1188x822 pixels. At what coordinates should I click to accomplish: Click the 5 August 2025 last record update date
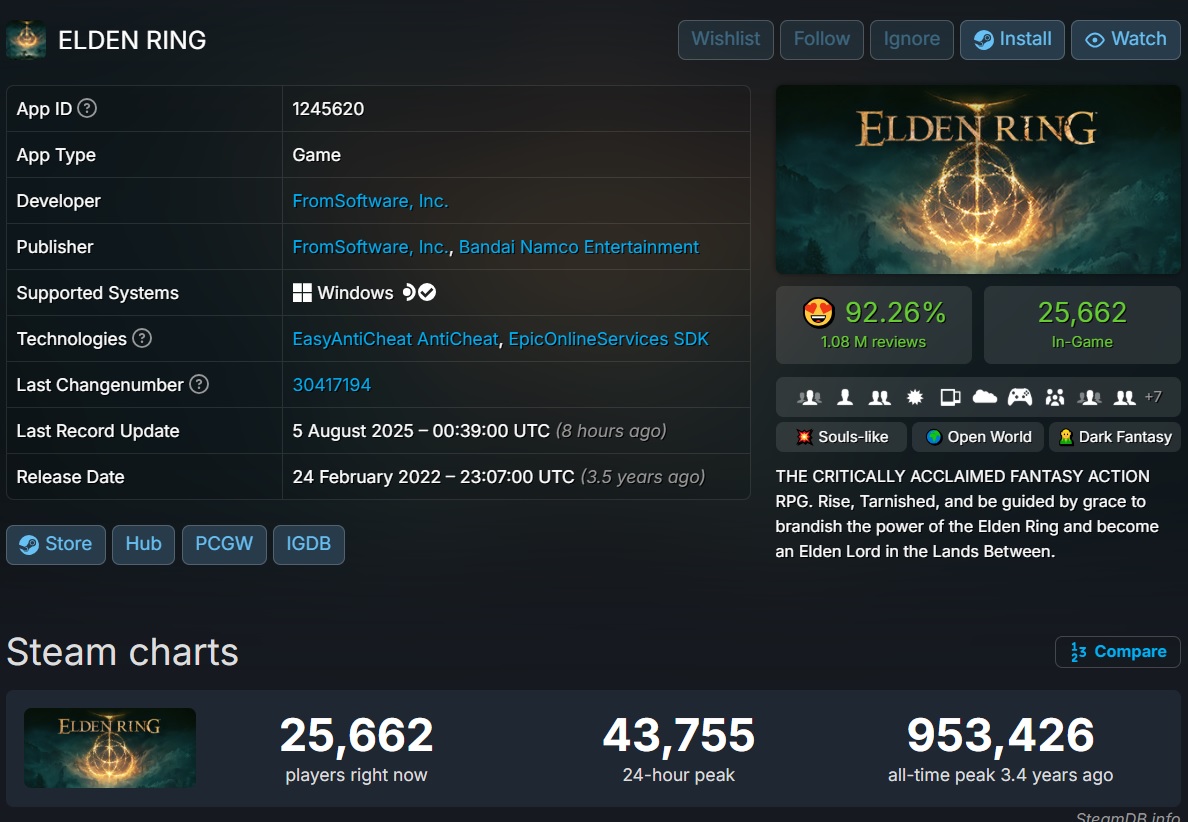420,431
